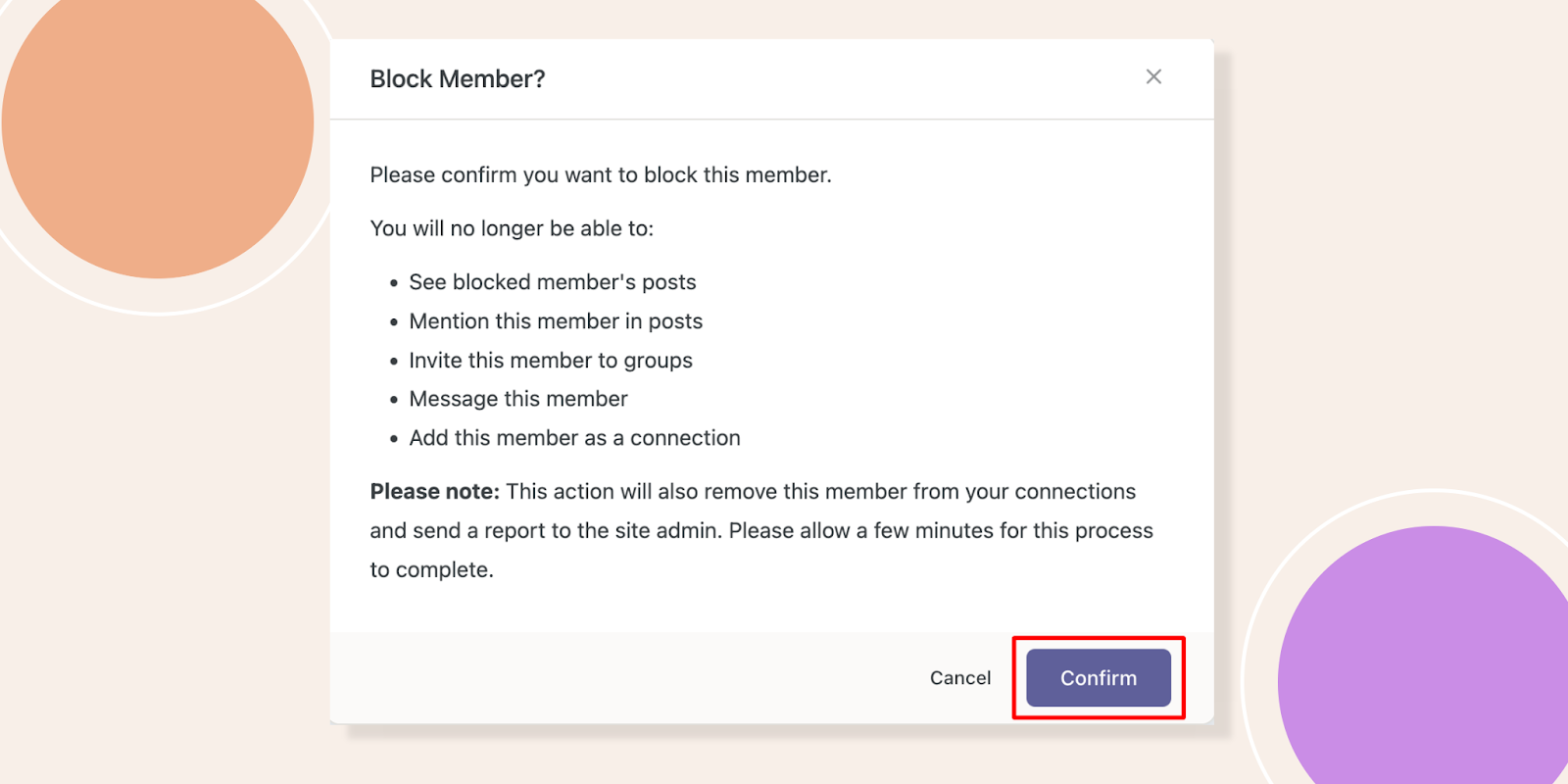Click 'See blocked member's posts' list item

[552, 282]
